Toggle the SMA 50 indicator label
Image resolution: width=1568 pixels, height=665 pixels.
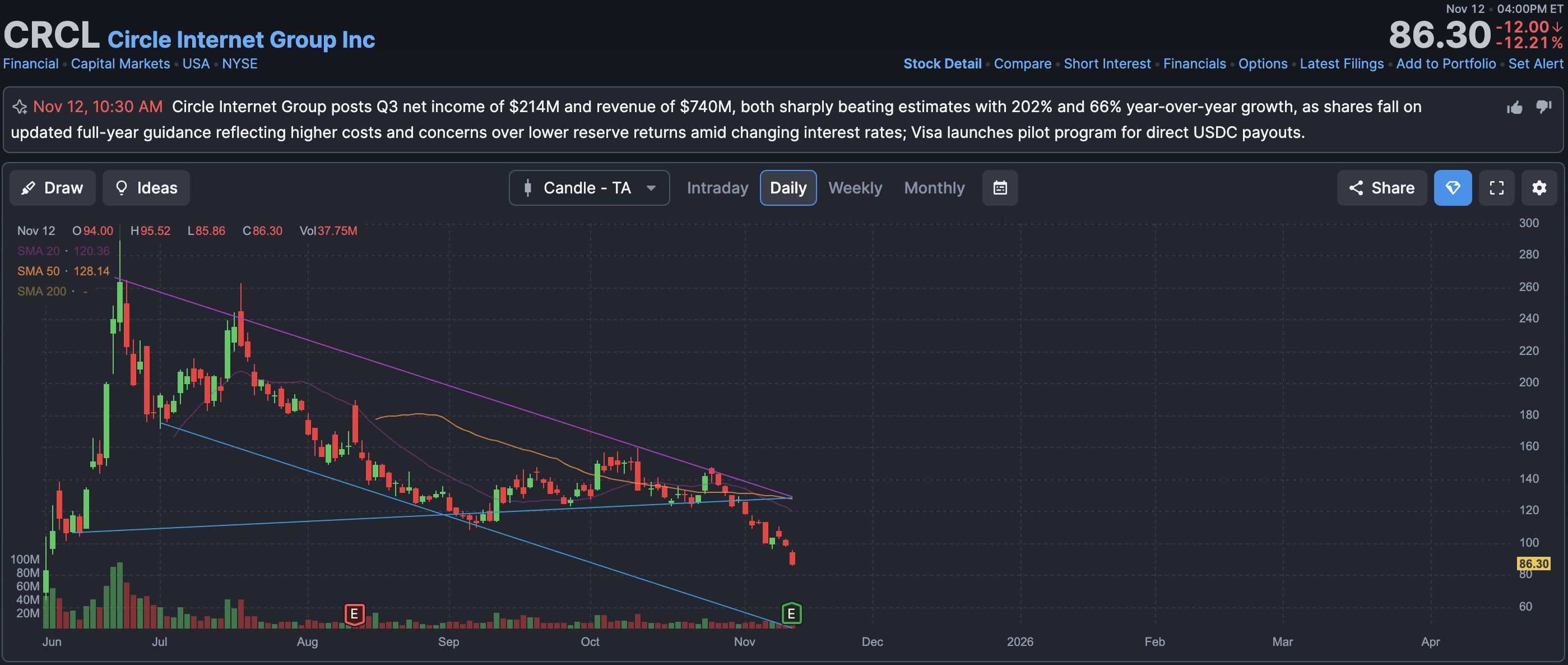point(38,271)
